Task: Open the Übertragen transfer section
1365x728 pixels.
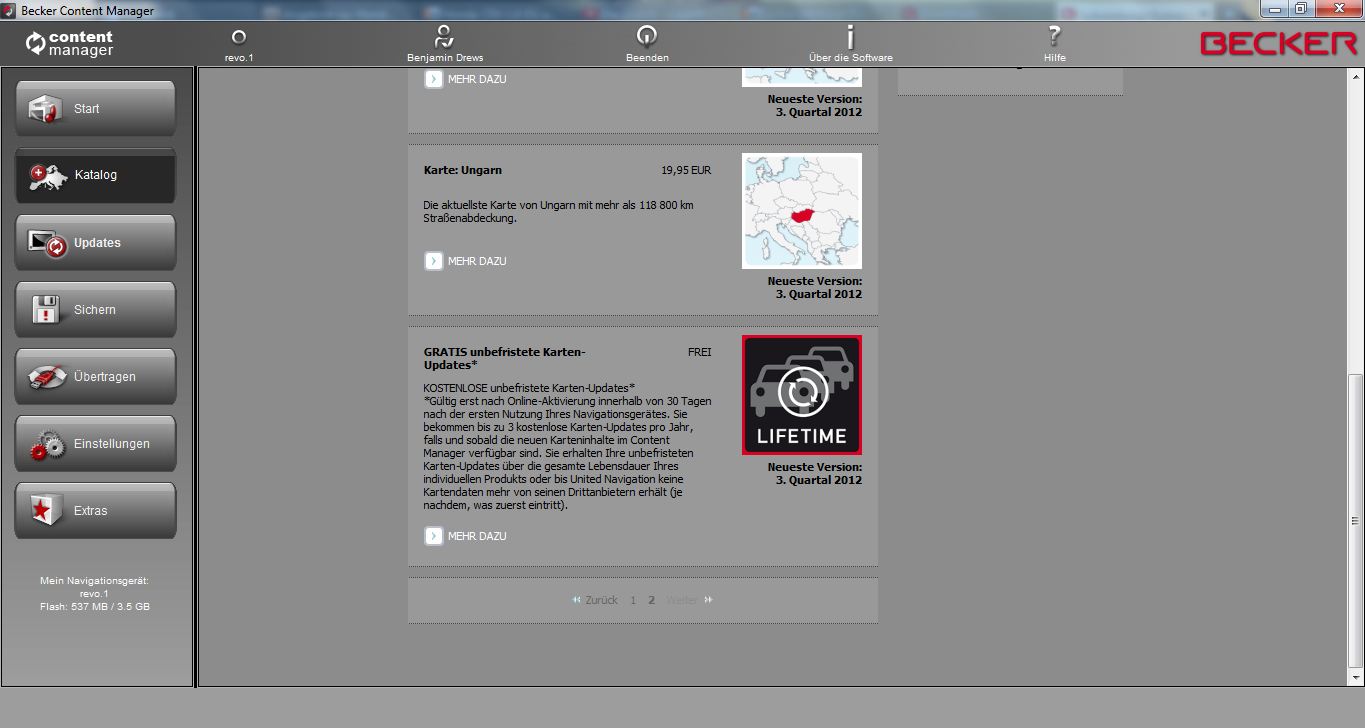Action: pyautogui.click(x=95, y=377)
